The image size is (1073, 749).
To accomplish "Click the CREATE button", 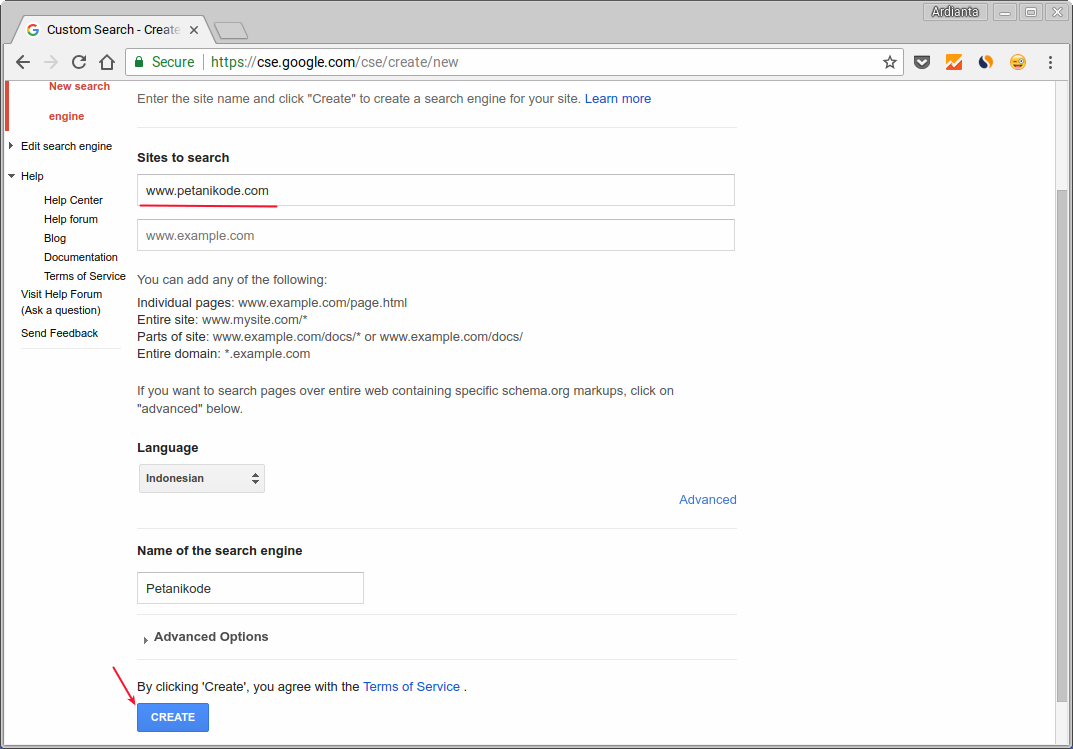I will click(x=172, y=717).
